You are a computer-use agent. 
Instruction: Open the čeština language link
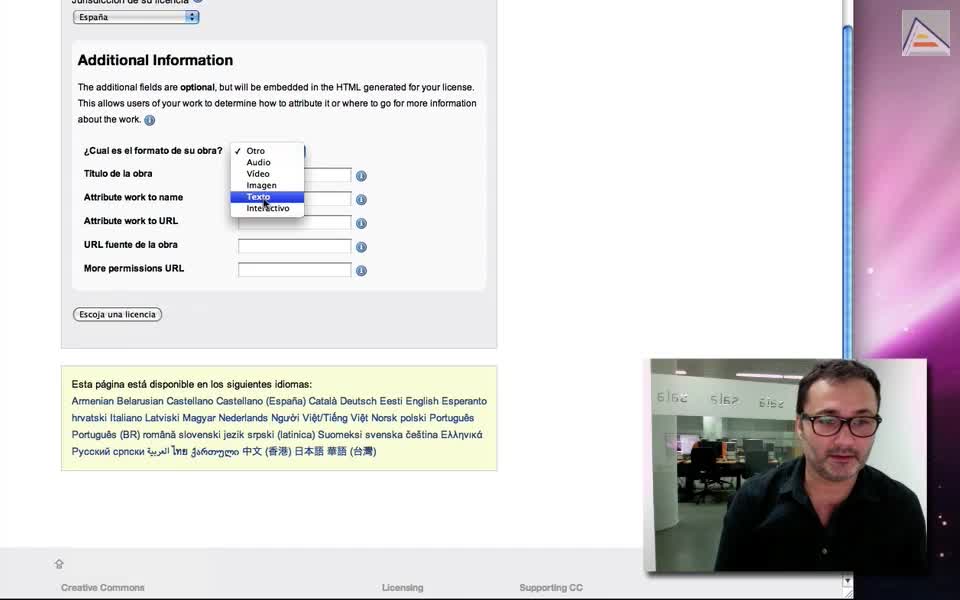point(422,435)
